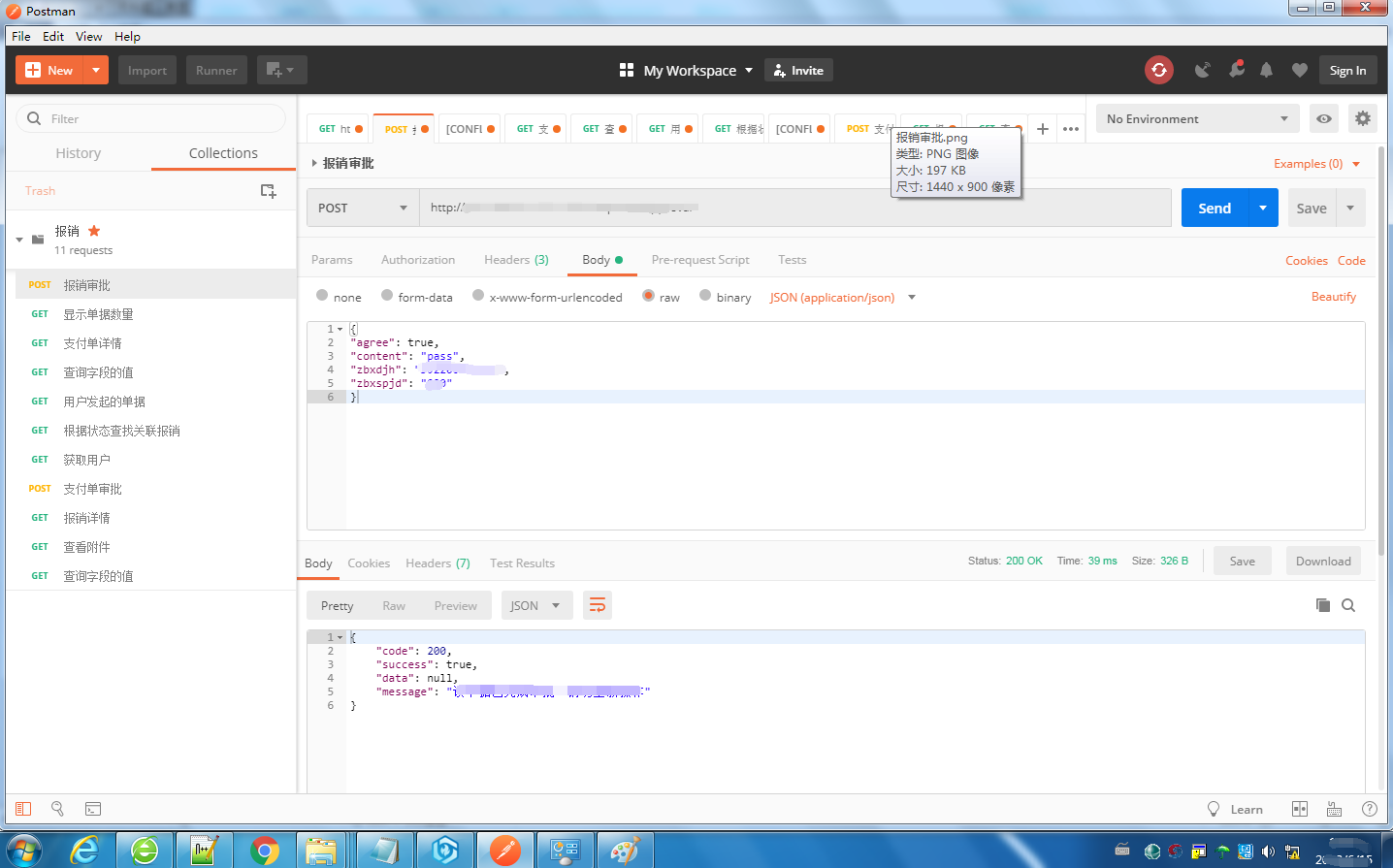Copy response to clipboard icon

click(x=1322, y=605)
